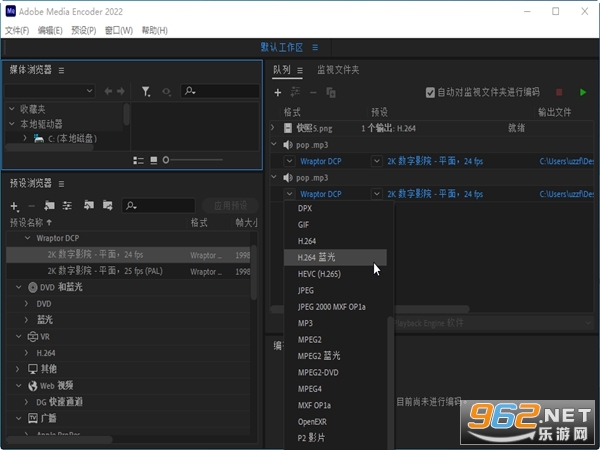Open format dropdown for first pop.mp3
The image size is (600, 450).
[x=289, y=161]
